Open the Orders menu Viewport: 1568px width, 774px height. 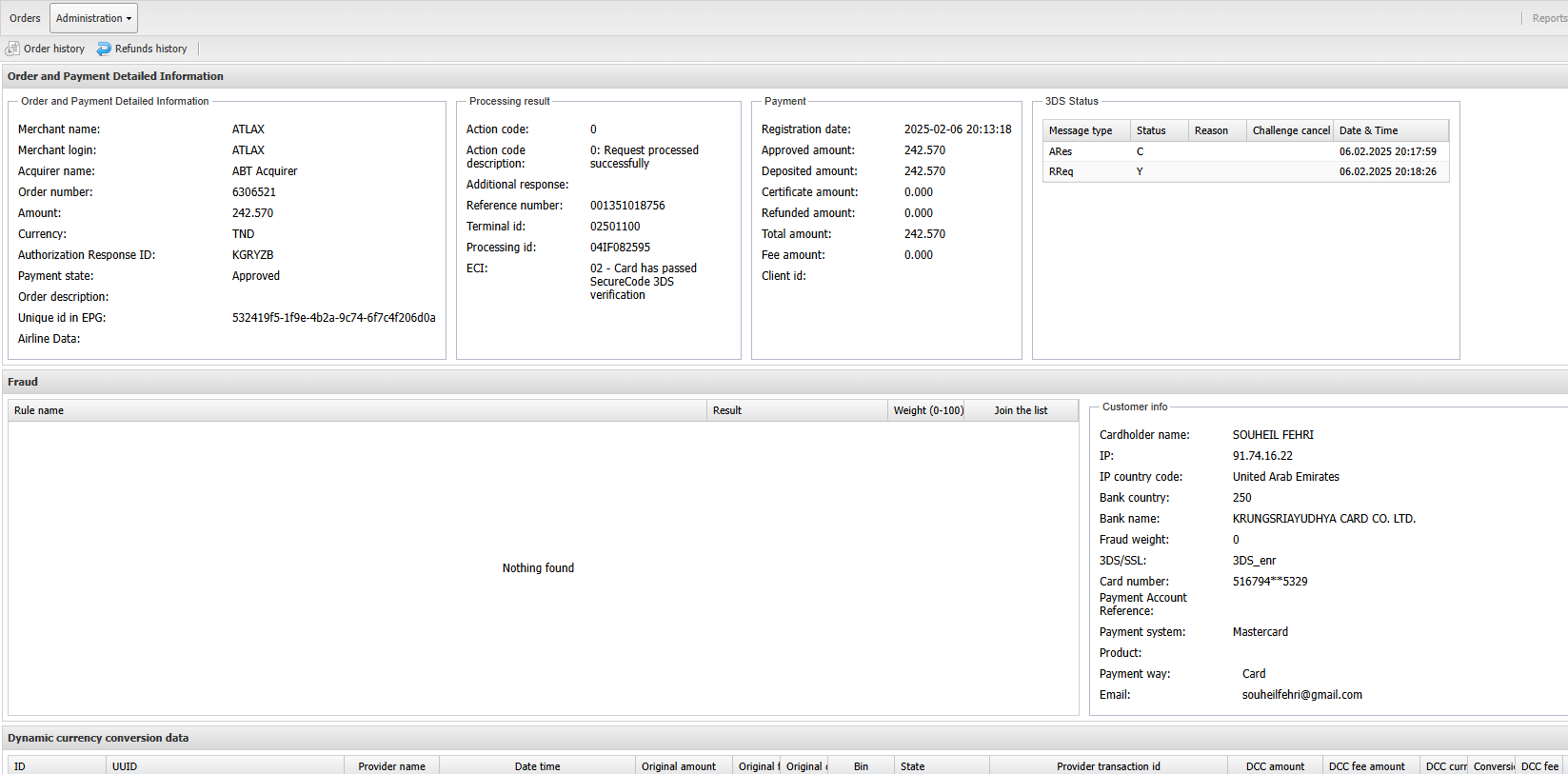pyautogui.click(x=25, y=18)
